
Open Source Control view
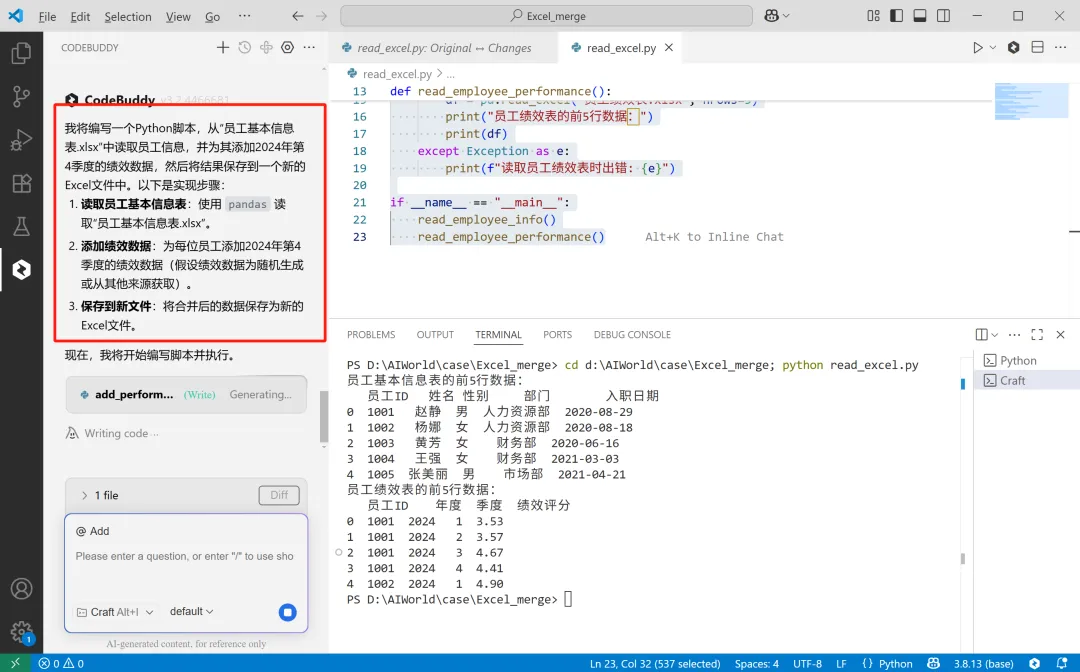pos(21,96)
